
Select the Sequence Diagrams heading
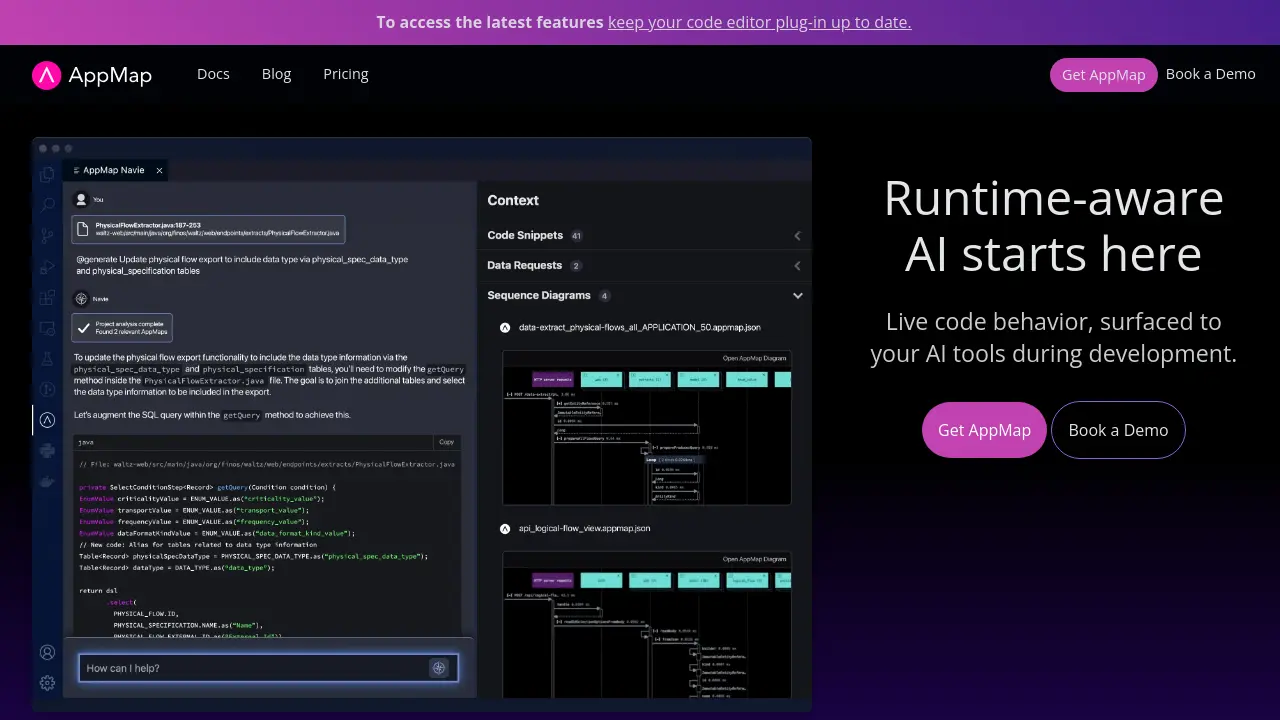tap(539, 296)
